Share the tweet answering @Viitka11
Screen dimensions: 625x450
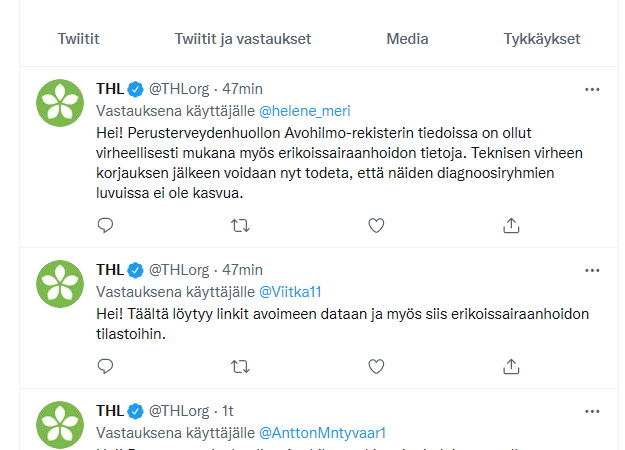[511, 366]
